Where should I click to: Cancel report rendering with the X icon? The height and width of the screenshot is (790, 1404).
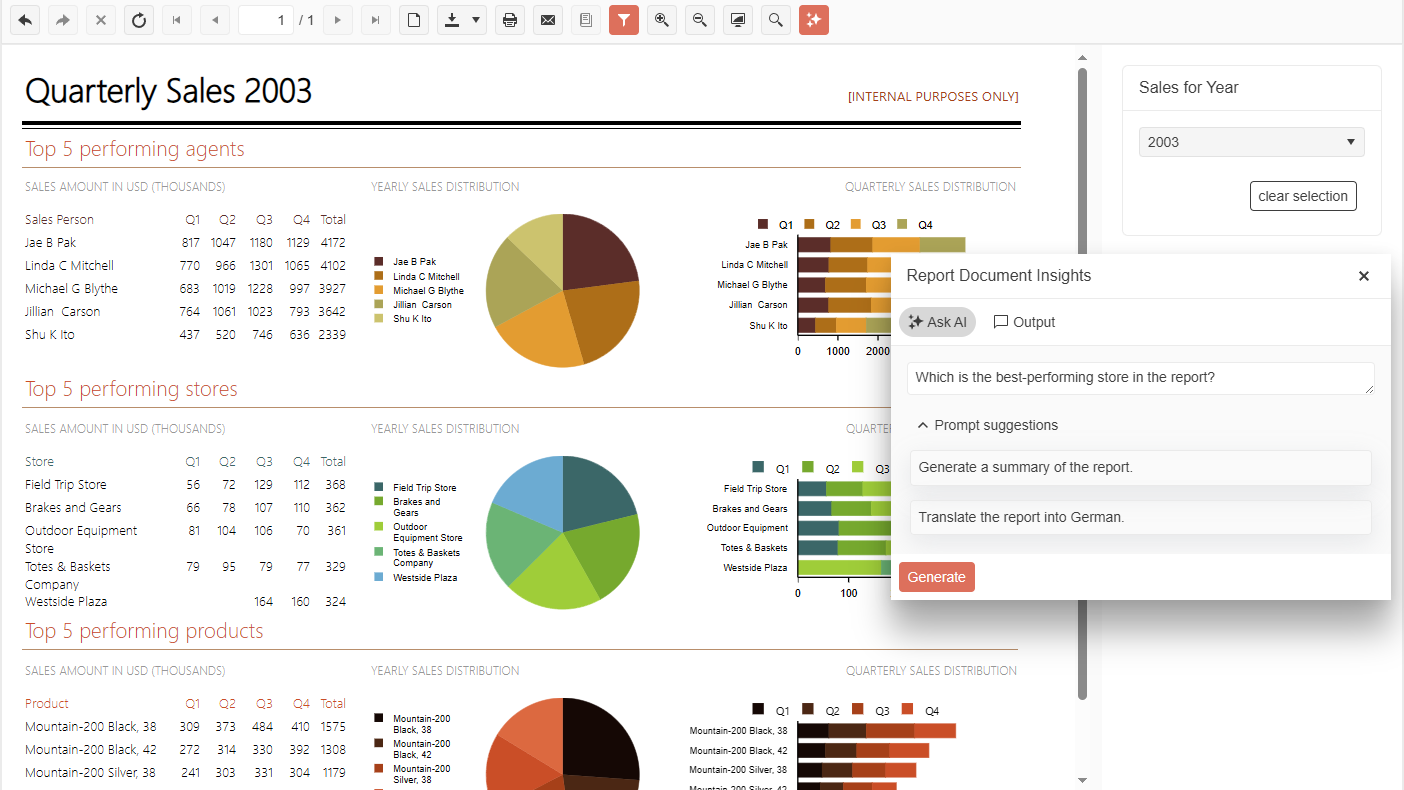pyautogui.click(x=100, y=20)
